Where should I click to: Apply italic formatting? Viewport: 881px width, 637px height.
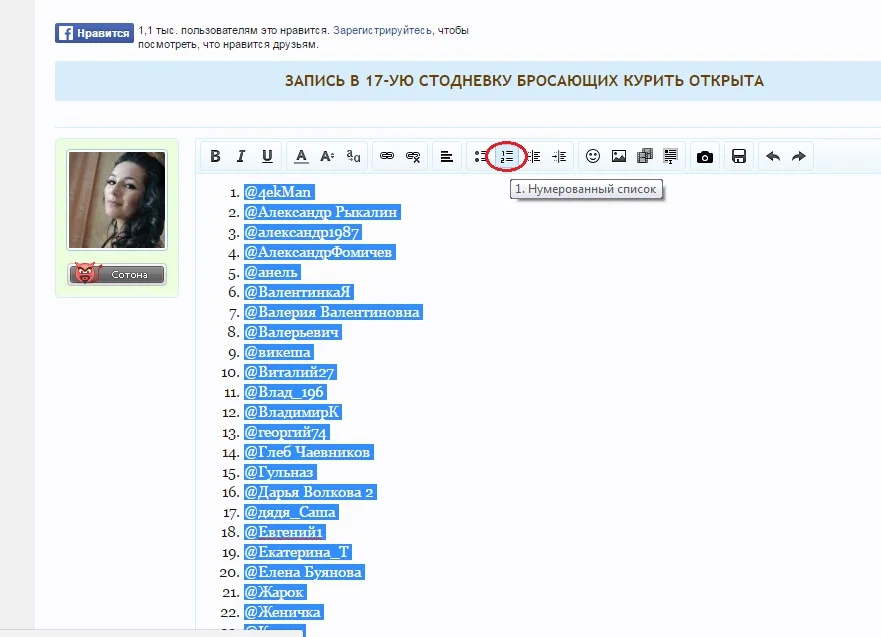240,156
